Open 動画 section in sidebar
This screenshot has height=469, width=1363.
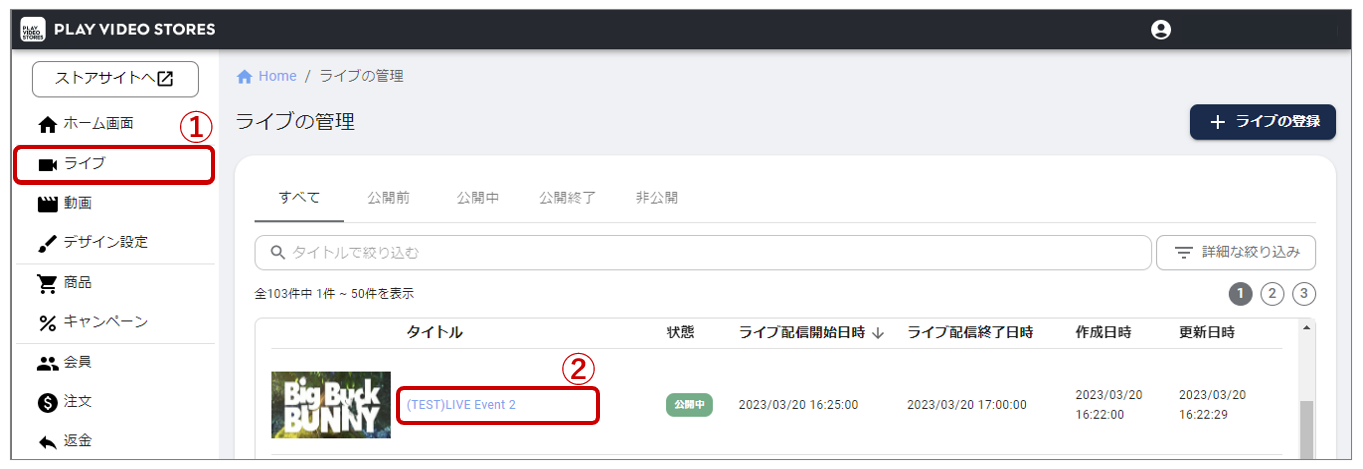[77, 203]
